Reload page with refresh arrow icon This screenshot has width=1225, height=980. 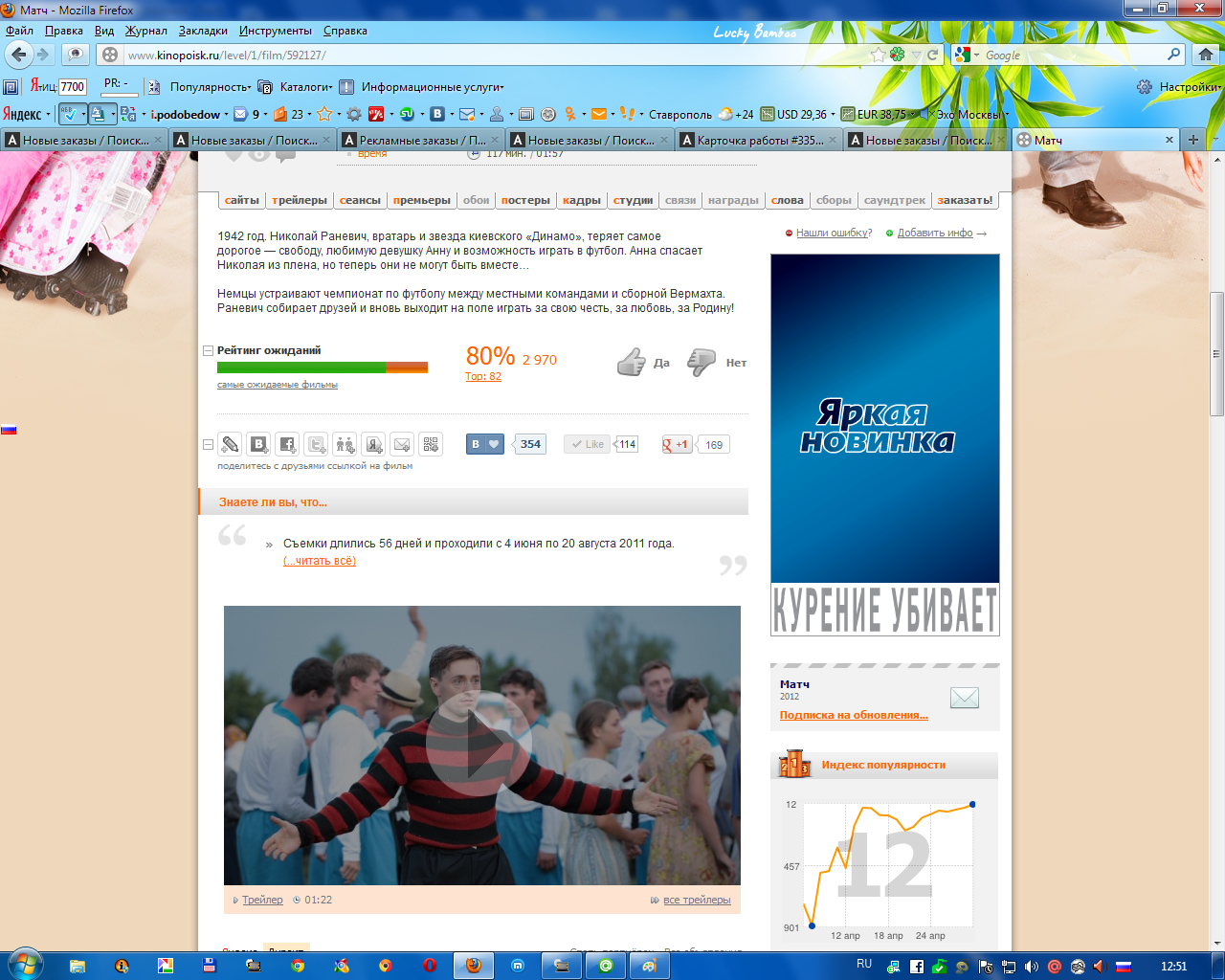click(932, 55)
